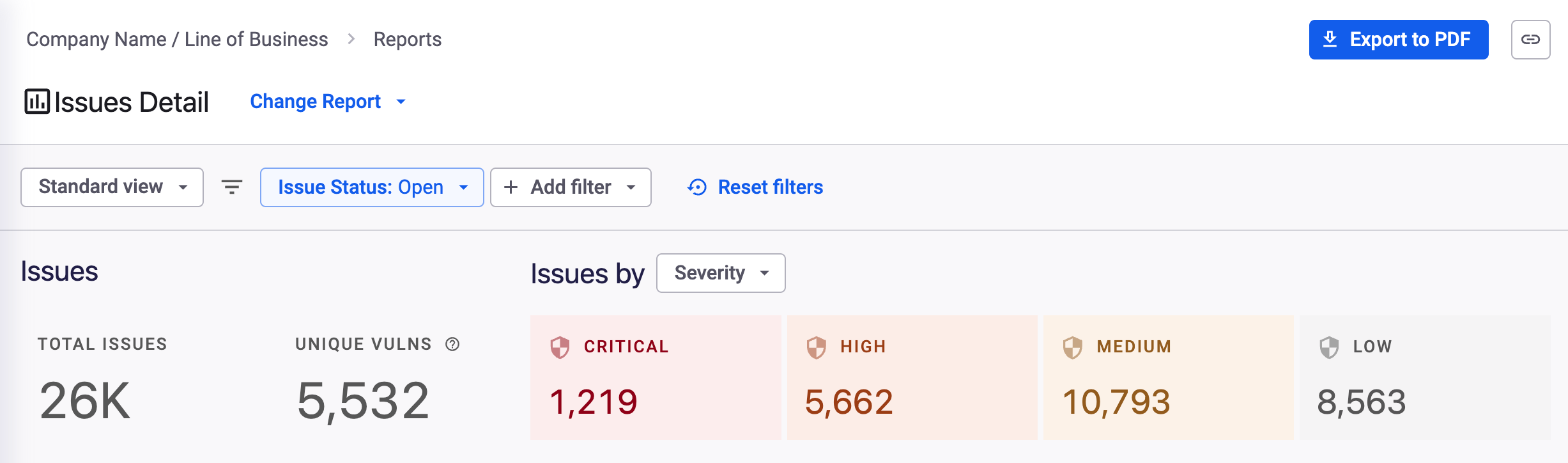This screenshot has height=463, width=1568.
Task: Click the Unique Vulns help icon
Action: click(x=452, y=344)
